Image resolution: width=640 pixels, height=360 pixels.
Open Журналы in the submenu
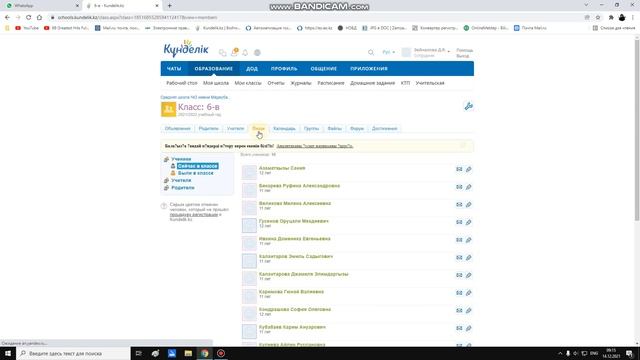301,83
